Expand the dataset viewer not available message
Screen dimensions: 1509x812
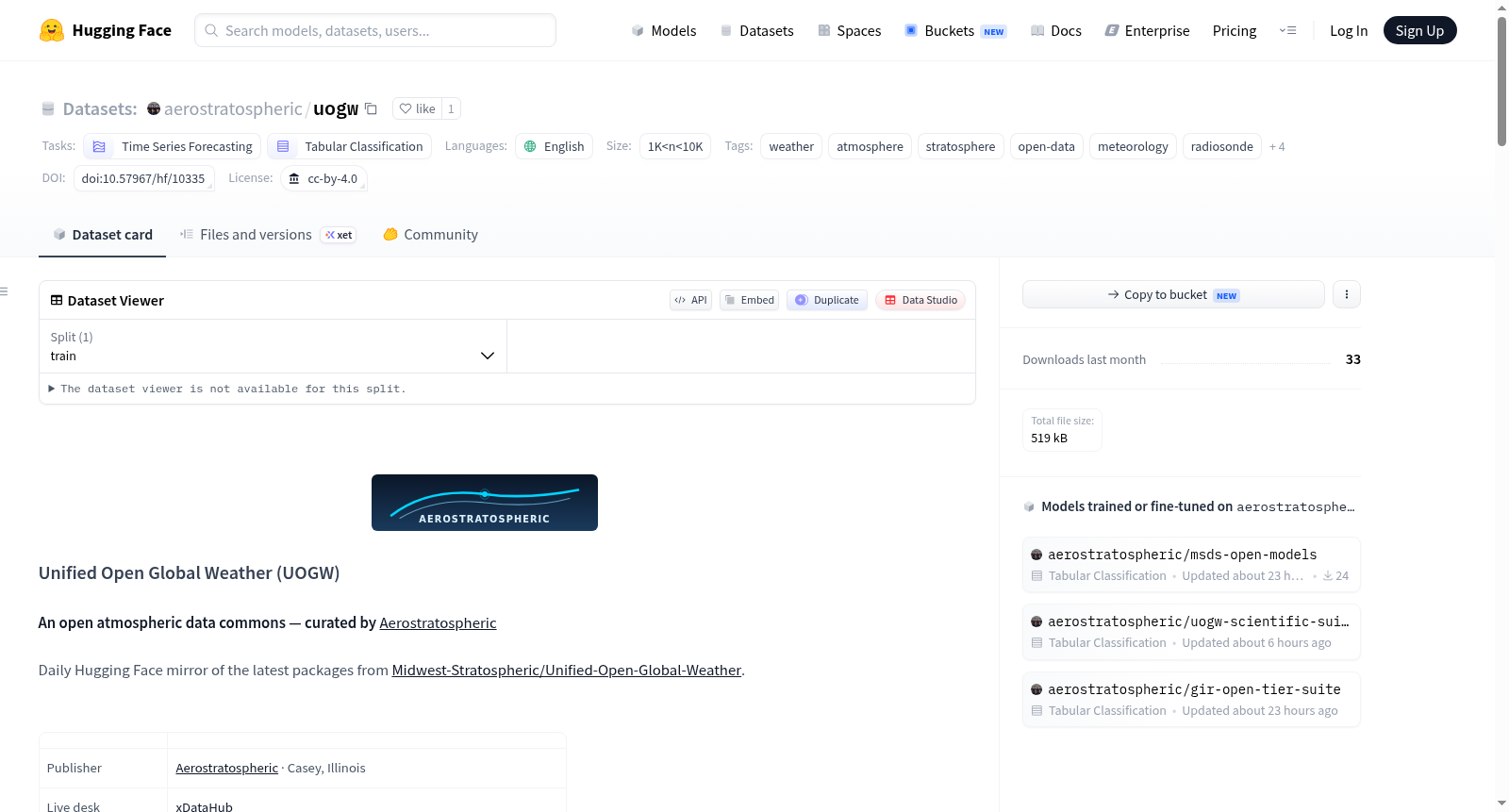pyautogui.click(x=227, y=389)
